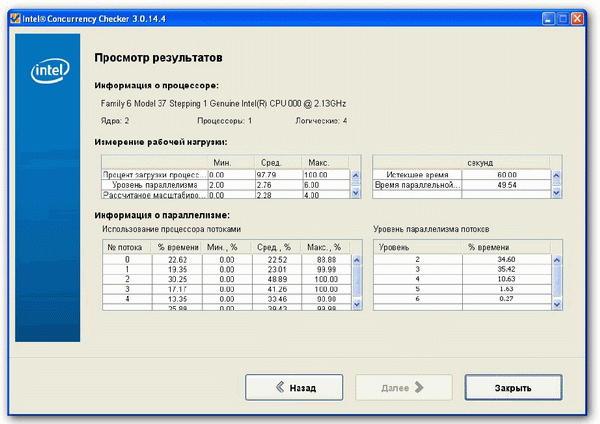Click the 48.89 average percent cell

pyautogui.click(x=277, y=279)
